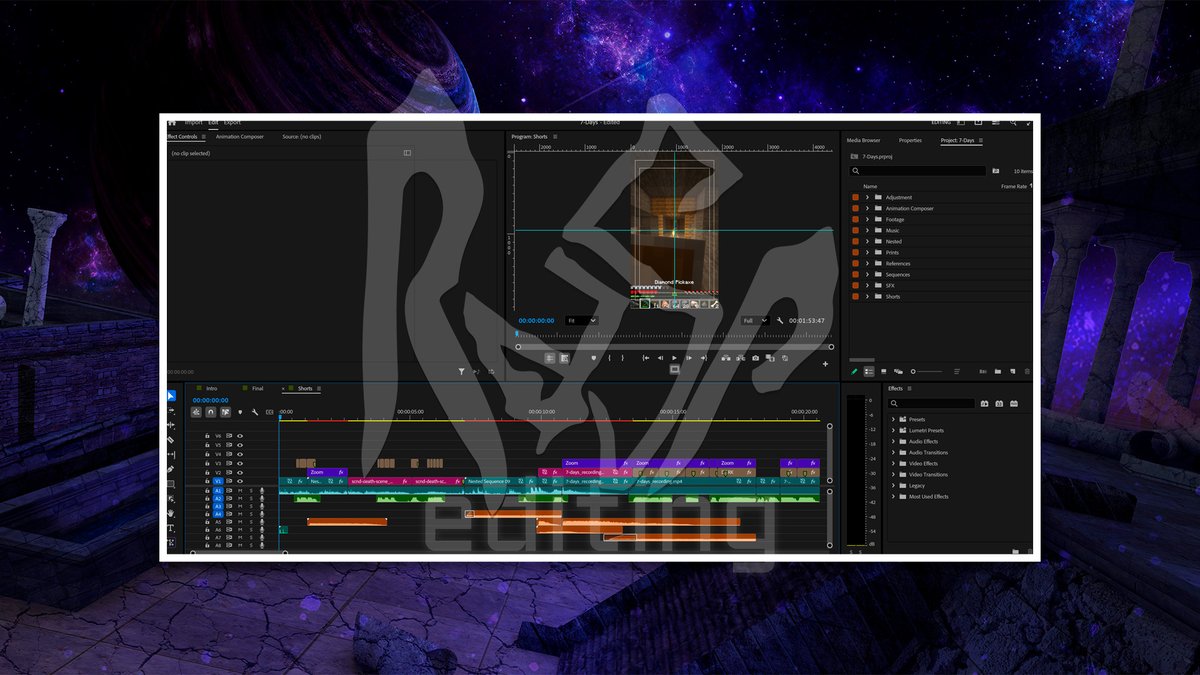Click Program monitor time scrubber bar
Image resolution: width=1200 pixels, height=675 pixels.
pos(674,336)
